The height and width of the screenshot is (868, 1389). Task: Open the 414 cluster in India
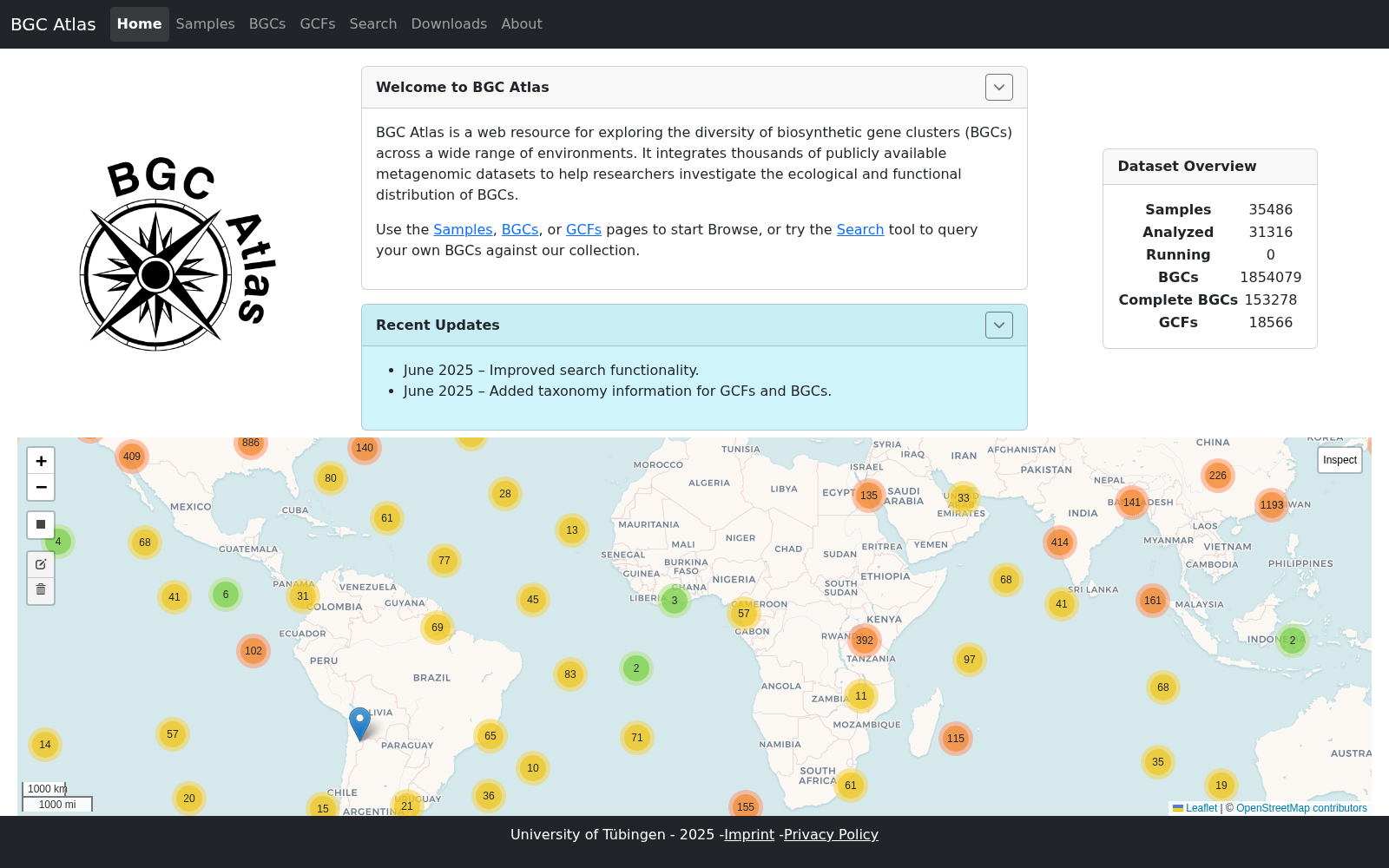pos(1060,542)
